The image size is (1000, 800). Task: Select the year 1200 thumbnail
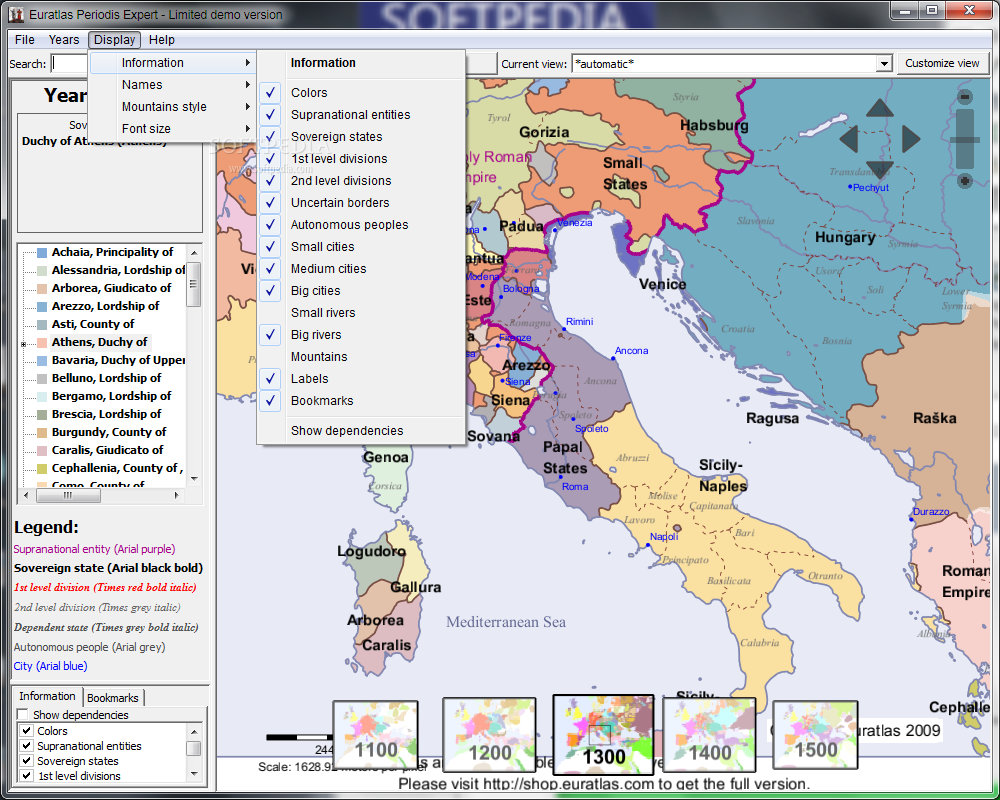click(x=489, y=734)
